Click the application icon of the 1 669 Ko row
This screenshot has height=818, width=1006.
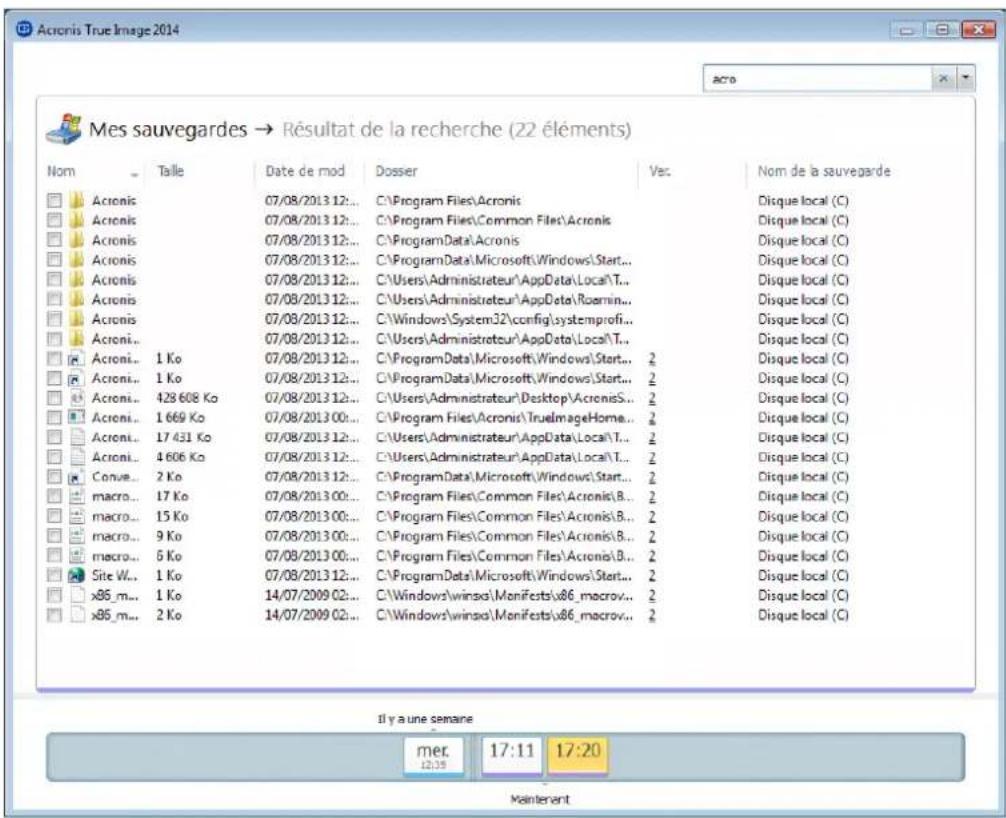click(76, 418)
